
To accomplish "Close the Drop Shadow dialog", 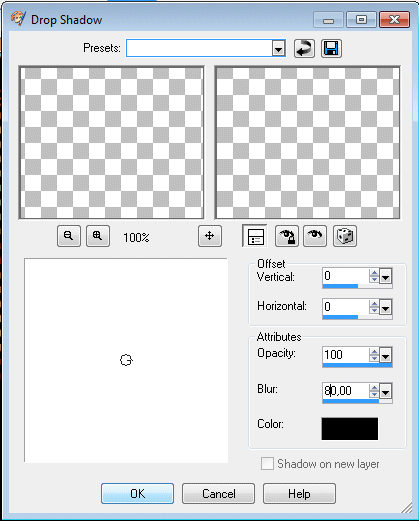I will pos(394,20).
